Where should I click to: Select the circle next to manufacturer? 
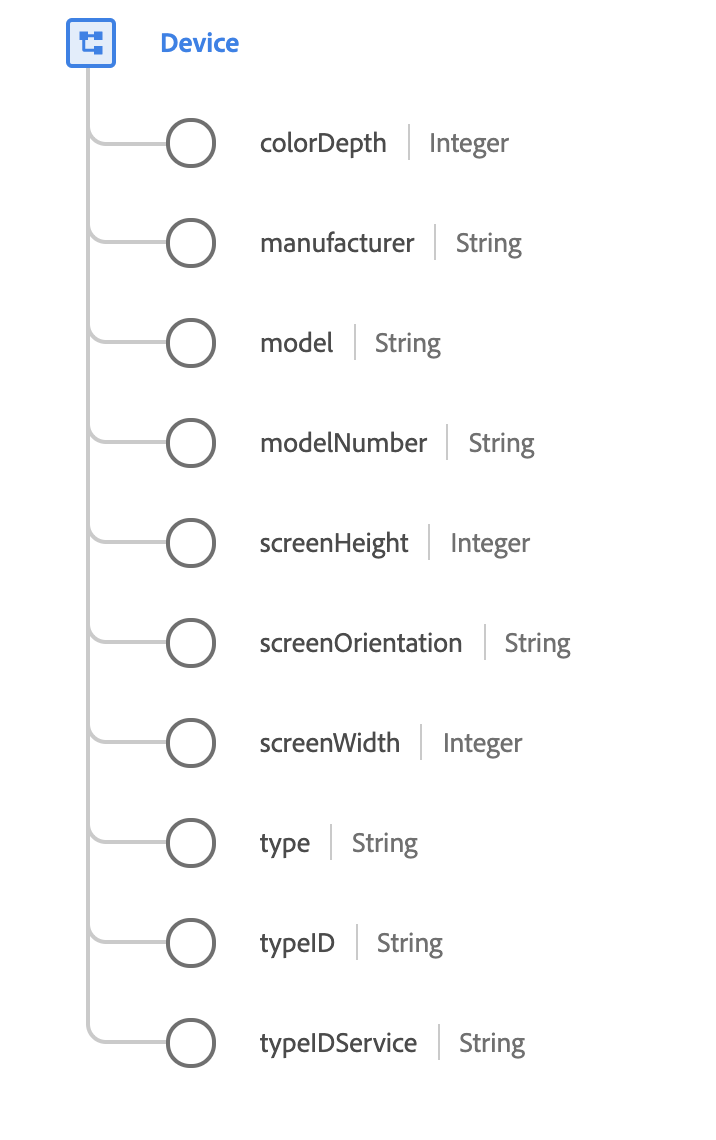click(190, 243)
